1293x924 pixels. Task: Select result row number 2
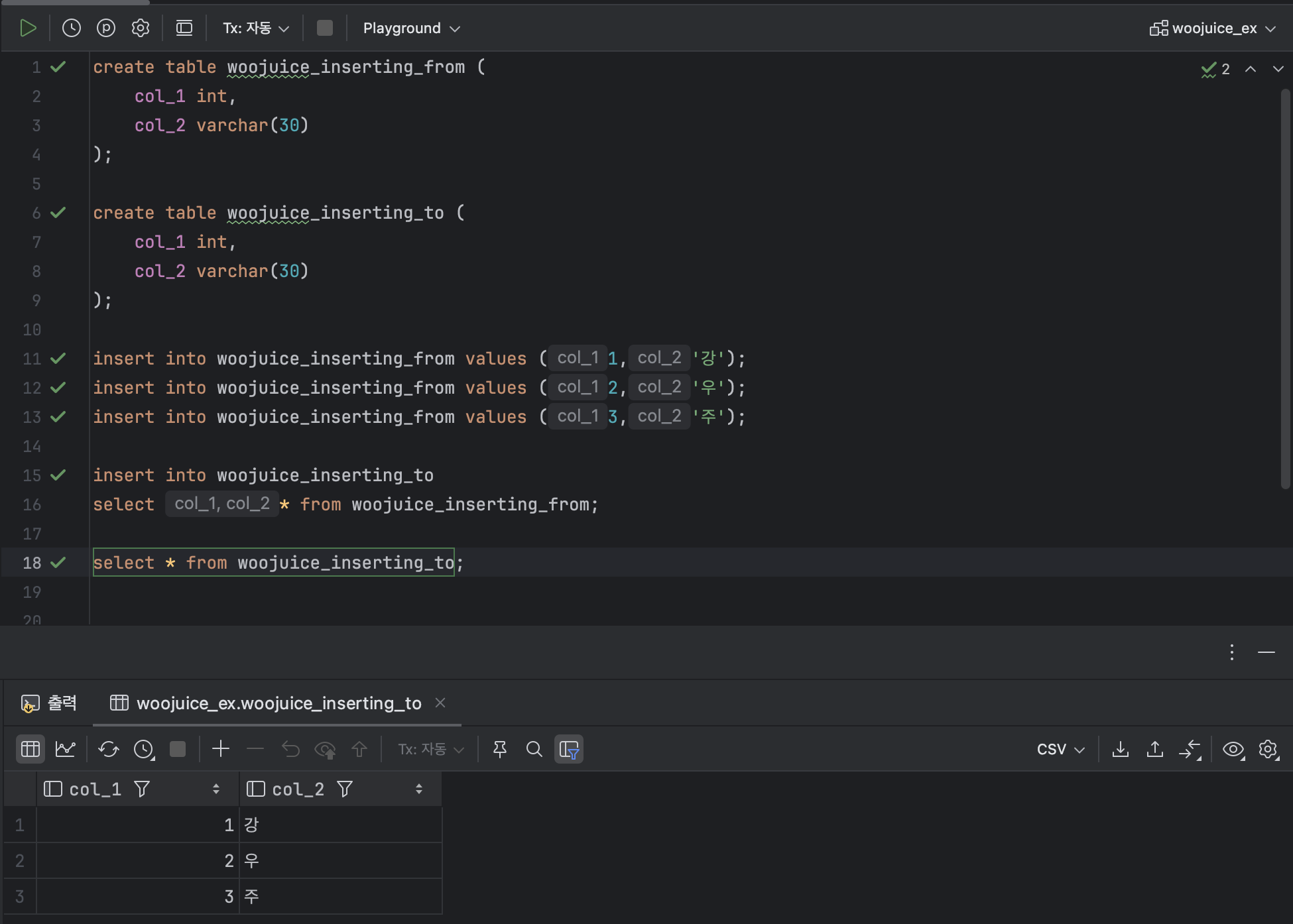click(x=20, y=860)
